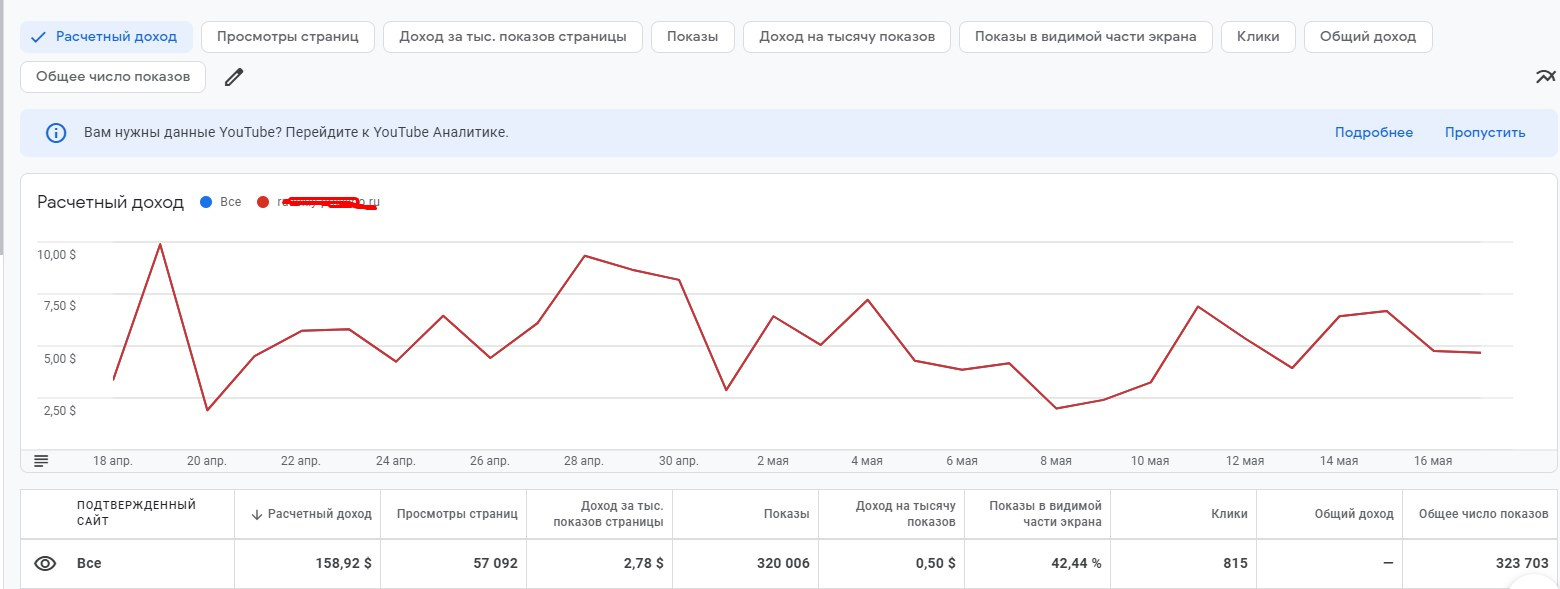Screen dimensions: 1560x589
Task: Deselect the 'Расчетный доход' metric chip
Action: point(106,37)
